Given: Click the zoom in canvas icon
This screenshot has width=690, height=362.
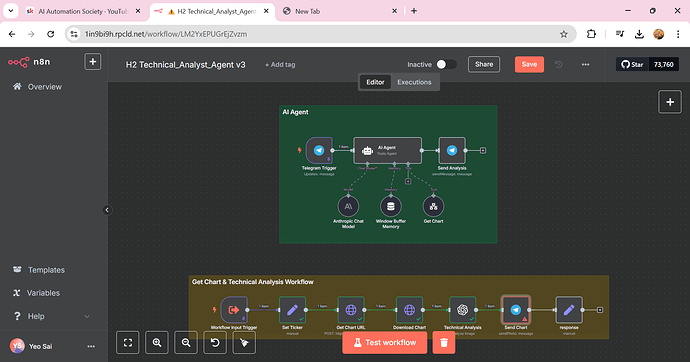Looking at the screenshot, I should tap(157, 343).
